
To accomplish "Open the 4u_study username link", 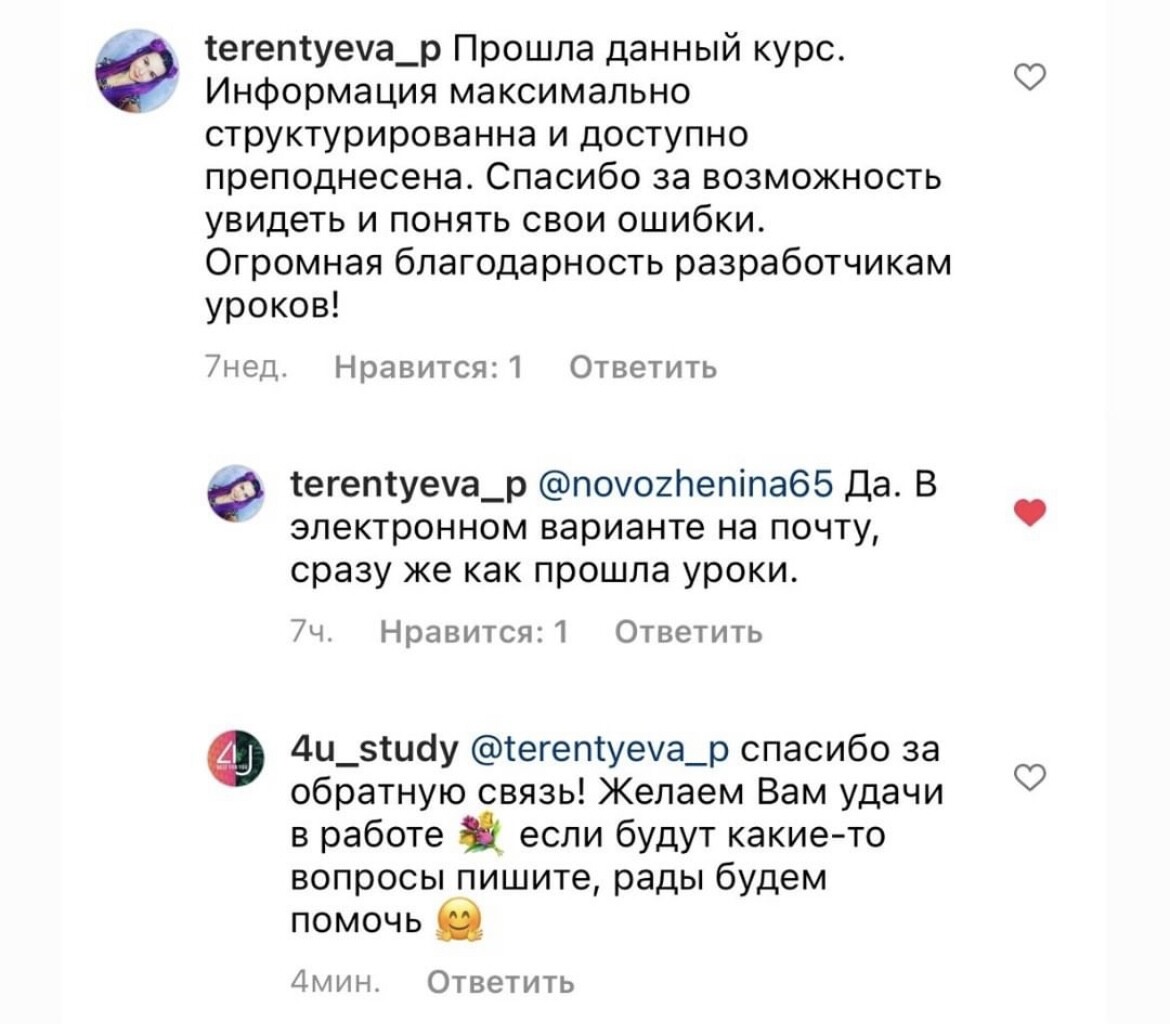I will point(372,747).
